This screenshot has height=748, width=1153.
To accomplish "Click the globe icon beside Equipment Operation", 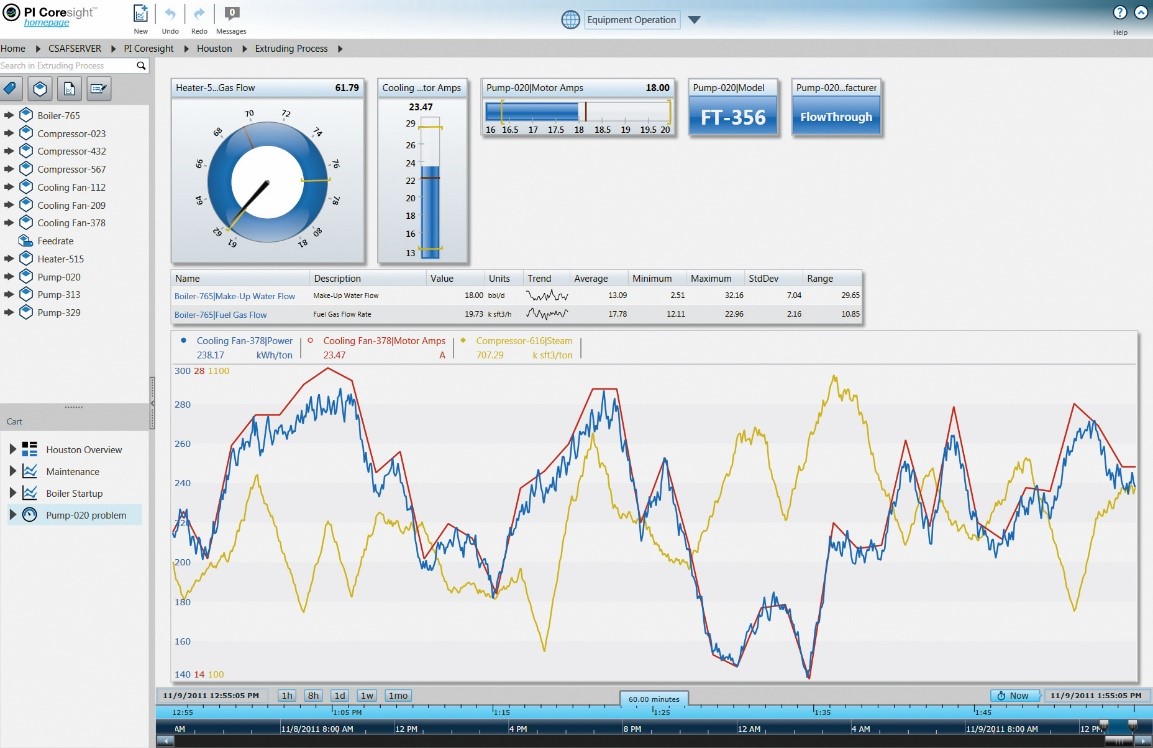I will point(570,20).
